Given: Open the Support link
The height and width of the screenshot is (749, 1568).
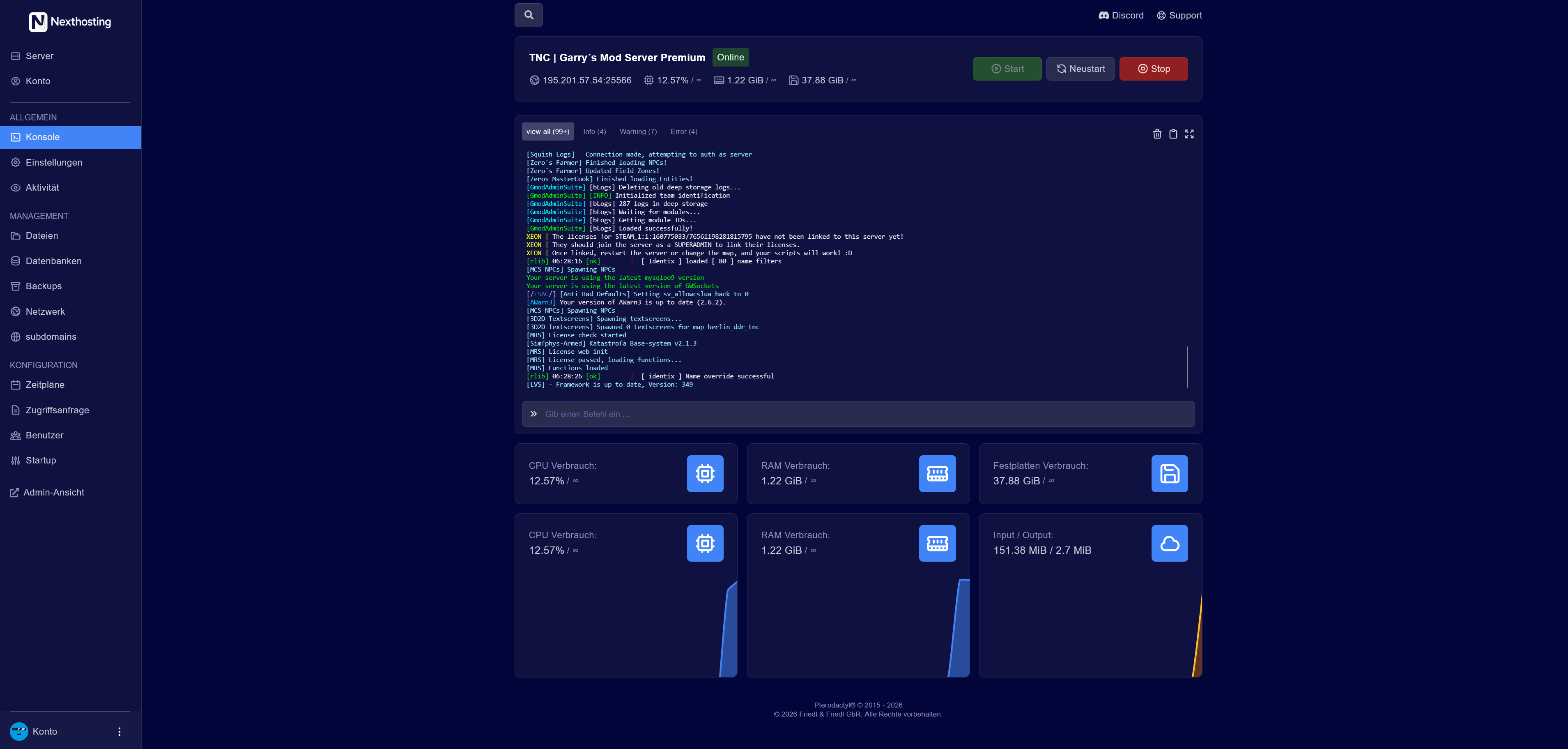Looking at the screenshot, I should [1179, 16].
